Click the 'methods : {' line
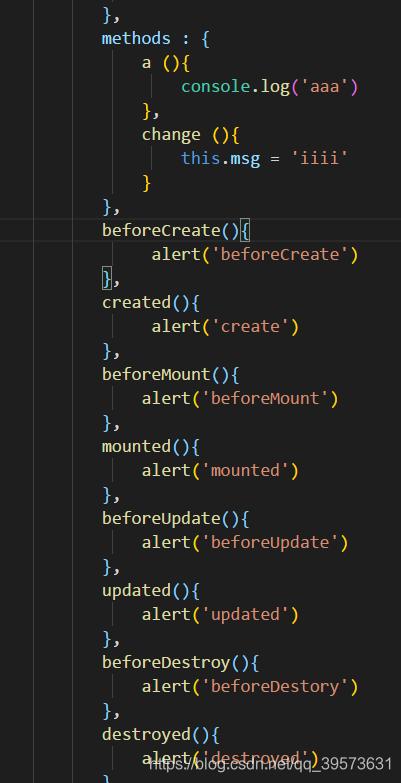 [156, 39]
